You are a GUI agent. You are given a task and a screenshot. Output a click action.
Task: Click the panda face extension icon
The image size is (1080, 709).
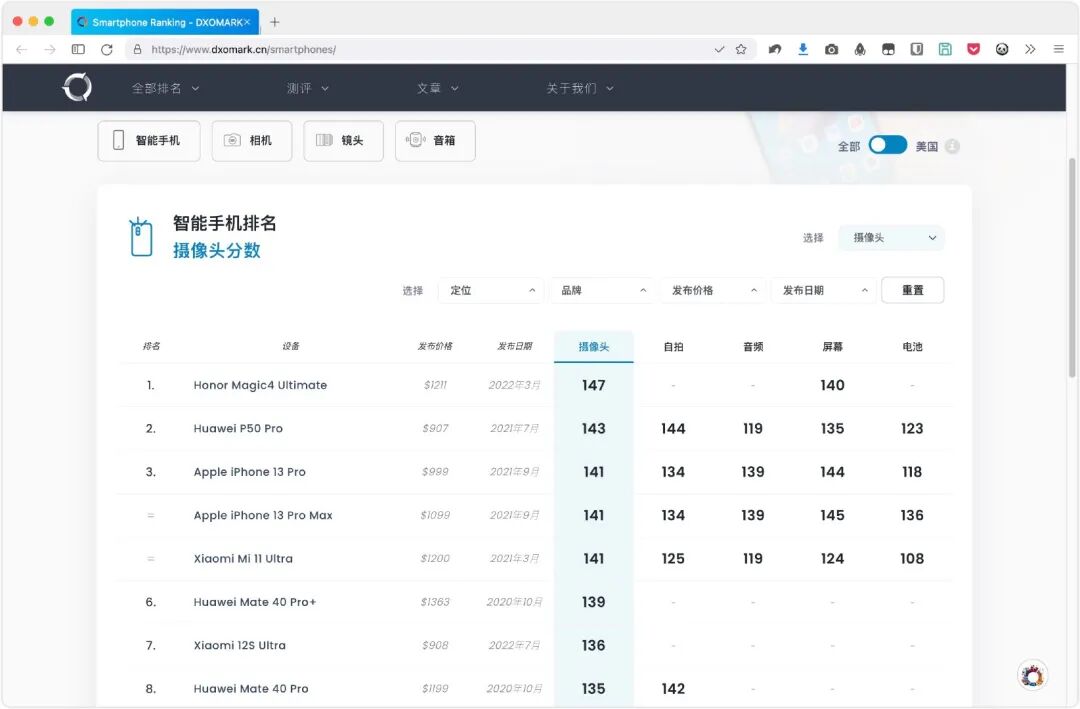[1001, 50]
